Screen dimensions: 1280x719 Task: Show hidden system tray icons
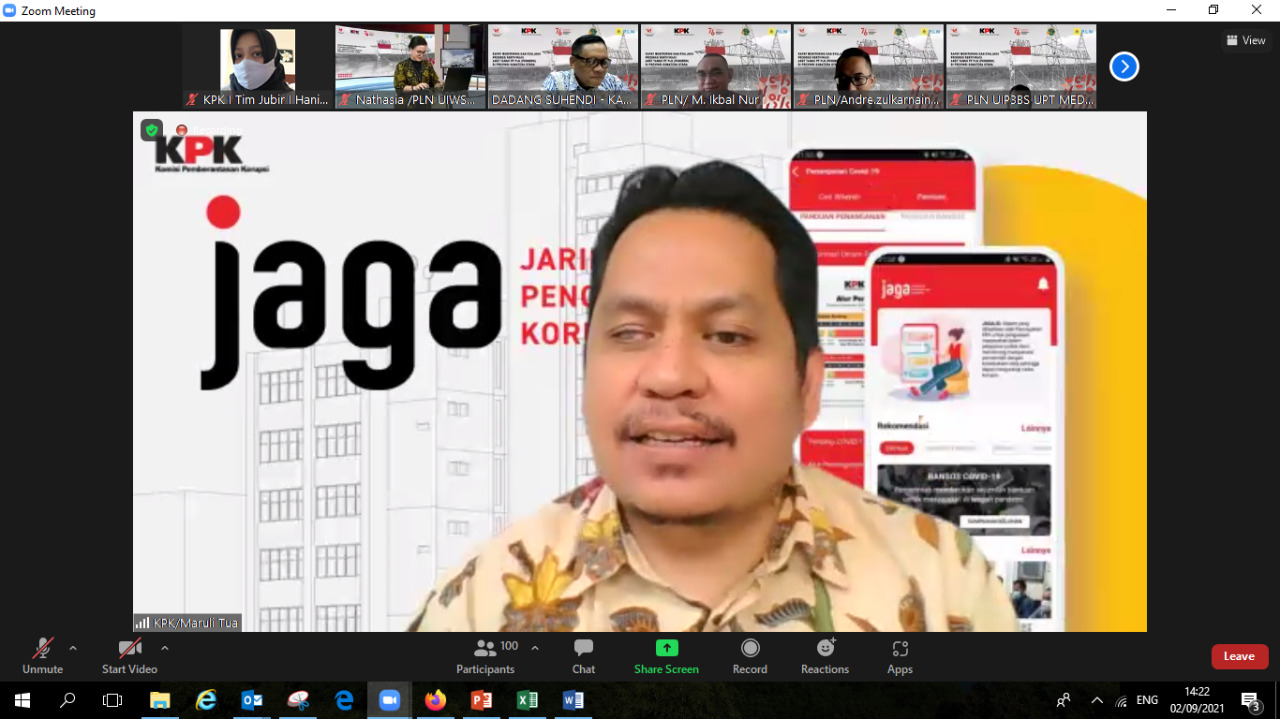click(1097, 700)
